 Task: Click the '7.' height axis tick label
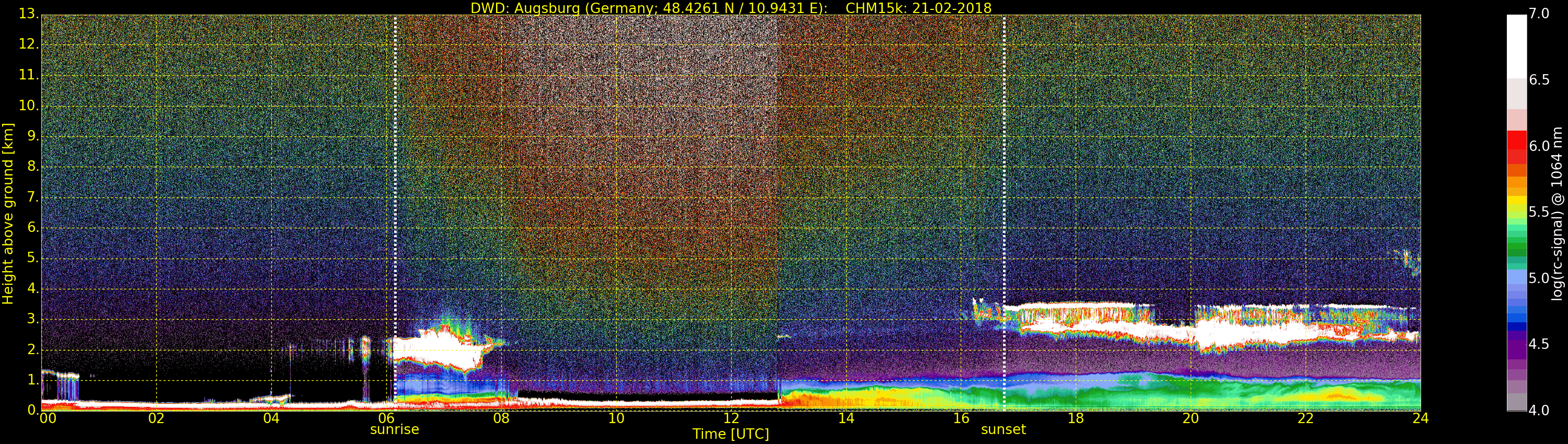click(33, 197)
